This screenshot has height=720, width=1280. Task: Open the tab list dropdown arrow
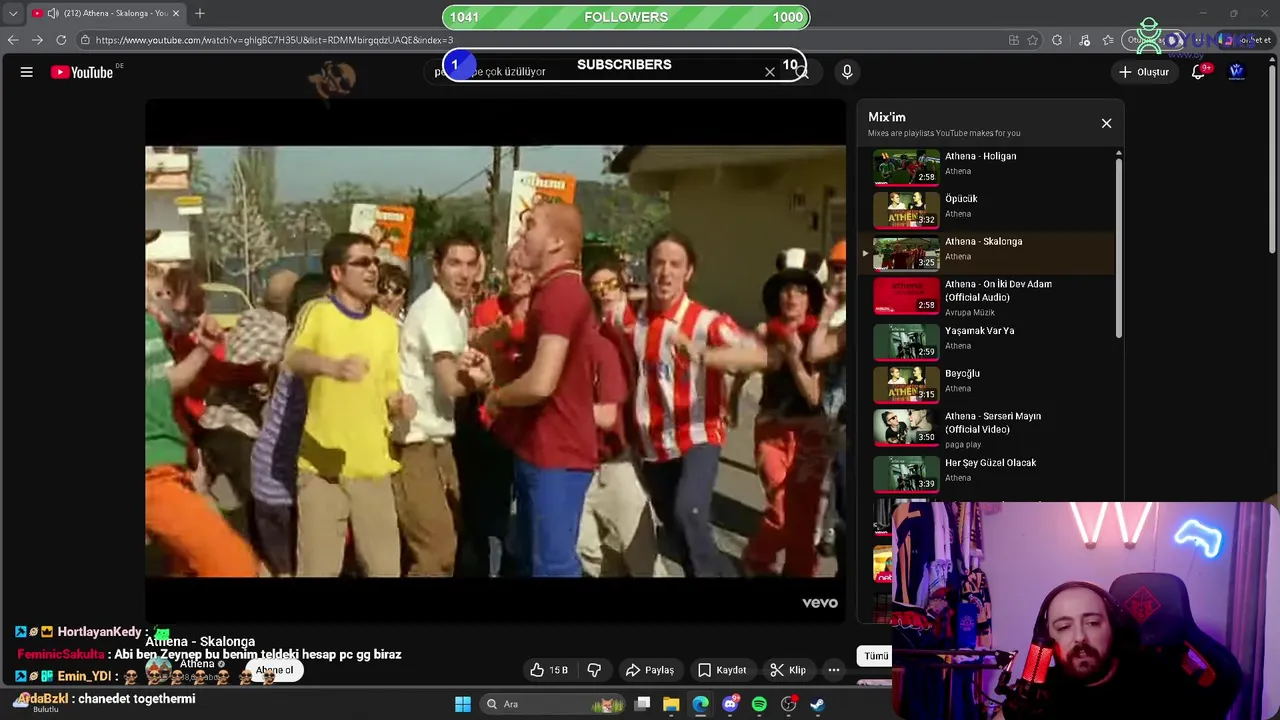[x=12, y=14]
